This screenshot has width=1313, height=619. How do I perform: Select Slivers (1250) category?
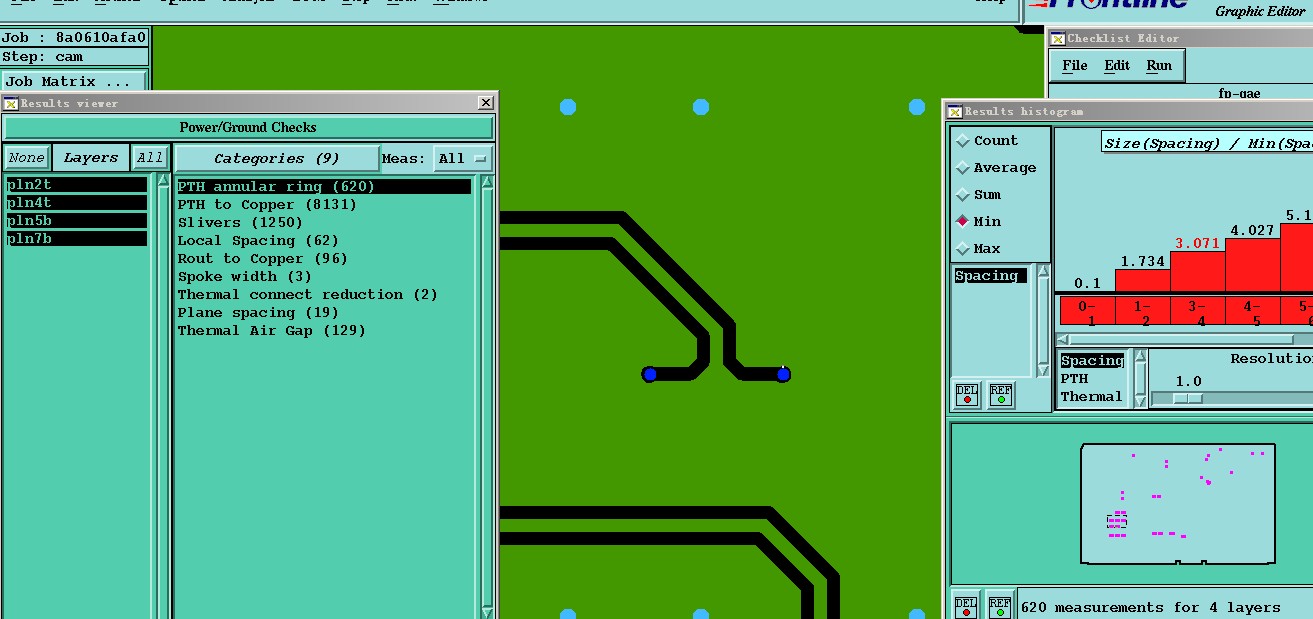pos(323,222)
